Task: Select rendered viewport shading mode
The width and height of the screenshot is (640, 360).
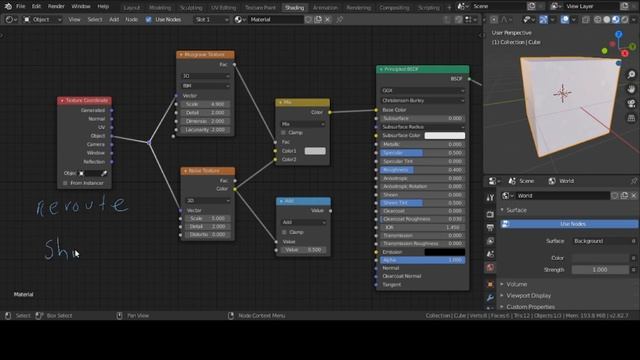Action: 624,20
